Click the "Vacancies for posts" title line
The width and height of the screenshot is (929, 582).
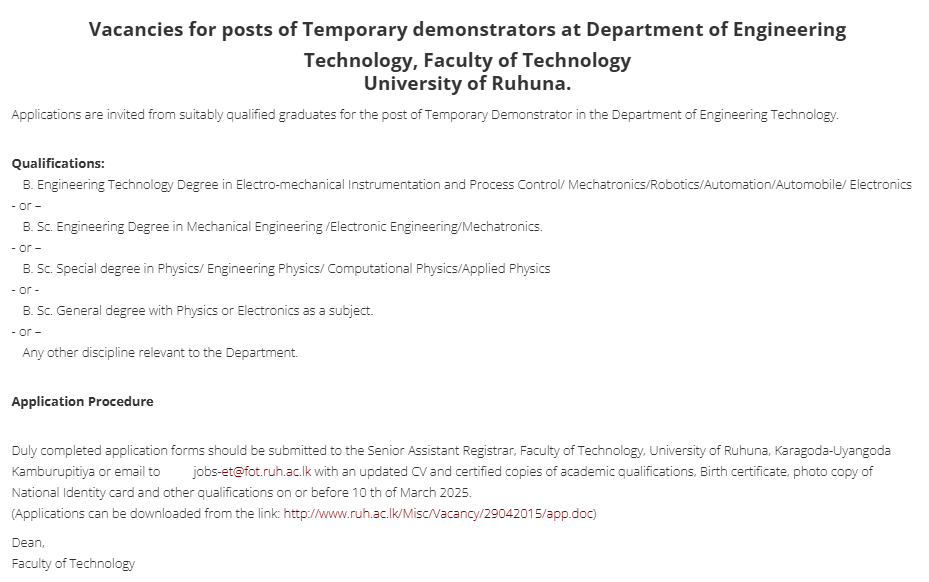click(x=467, y=30)
